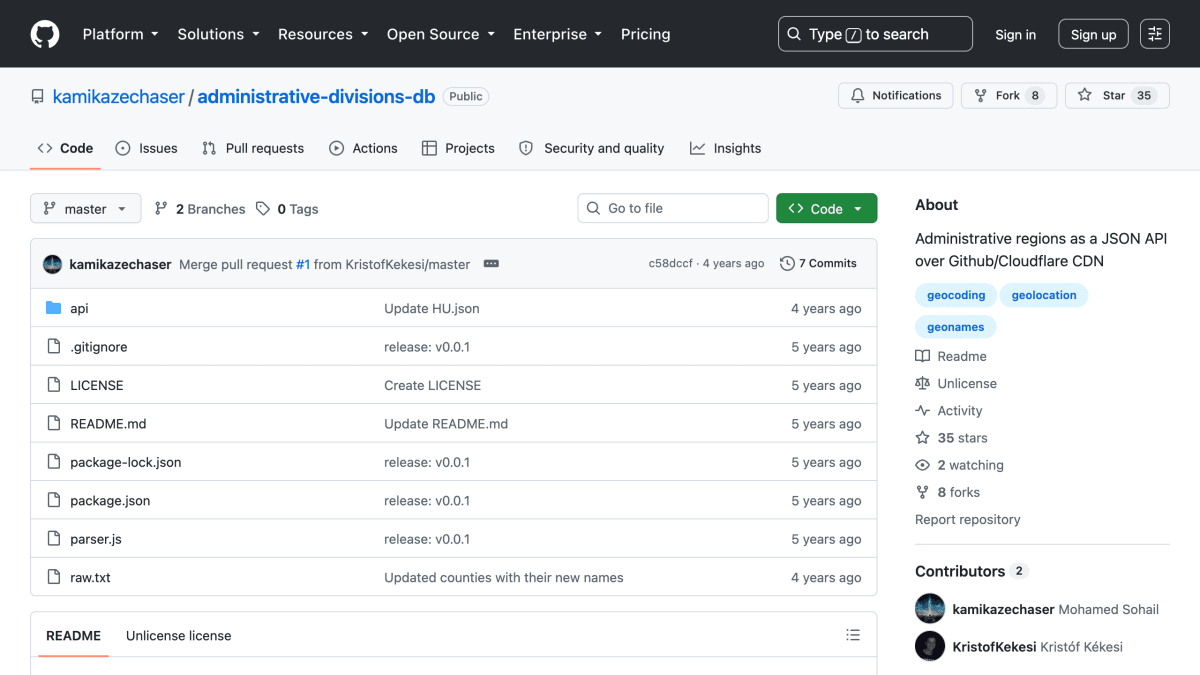Image resolution: width=1200 pixels, height=675 pixels.
Task: Click the Unlicense scales icon
Action: tap(922, 383)
